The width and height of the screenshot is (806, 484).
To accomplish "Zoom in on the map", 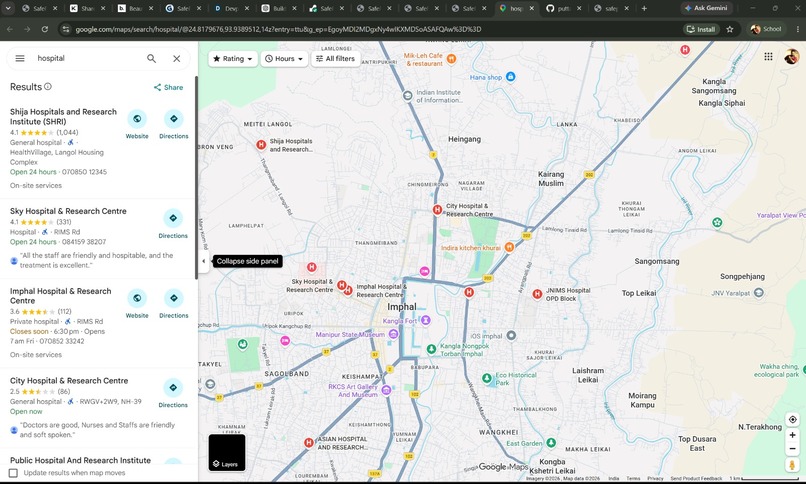I will tap(792, 435).
